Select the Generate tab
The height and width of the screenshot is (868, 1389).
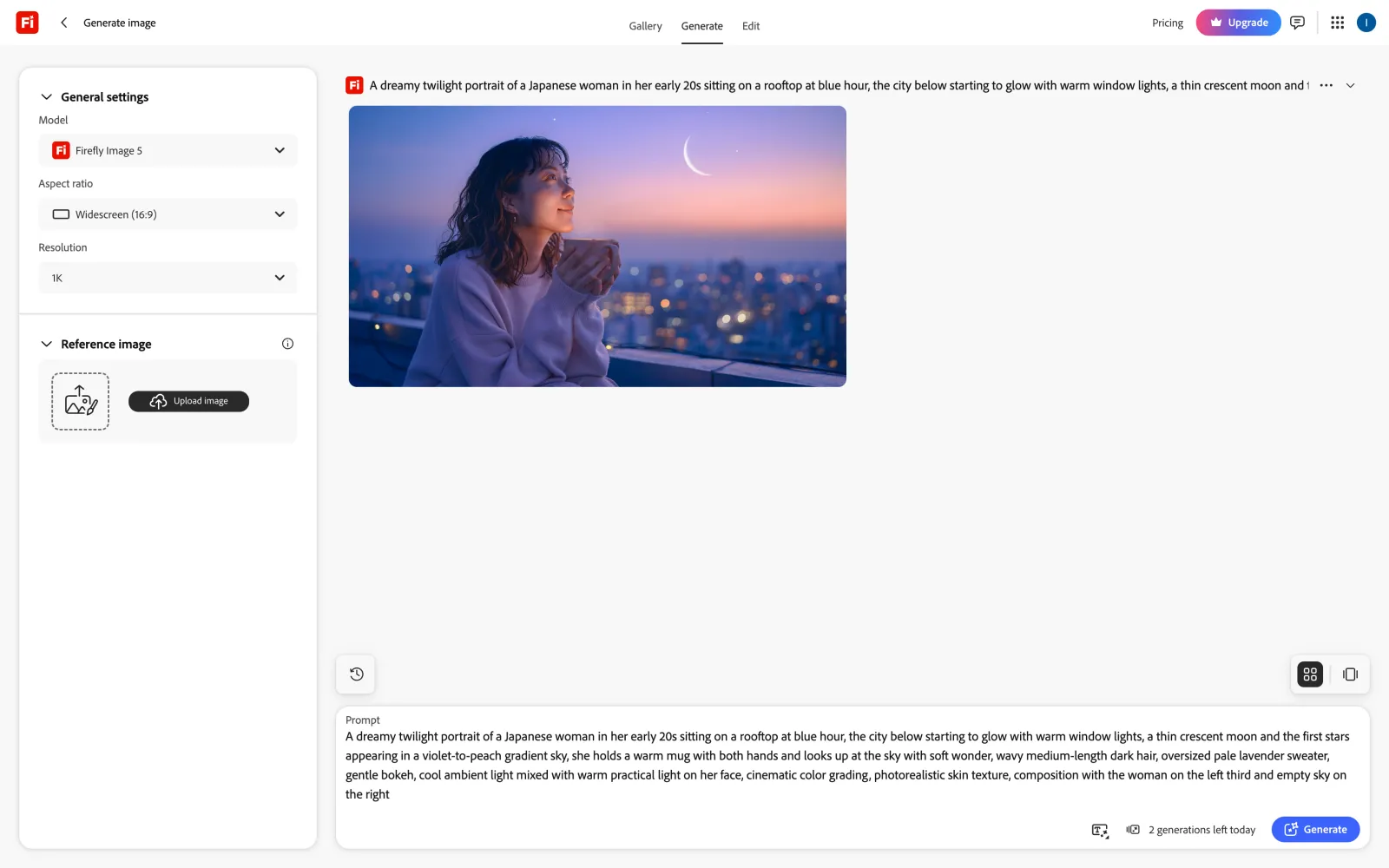click(x=701, y=26)
